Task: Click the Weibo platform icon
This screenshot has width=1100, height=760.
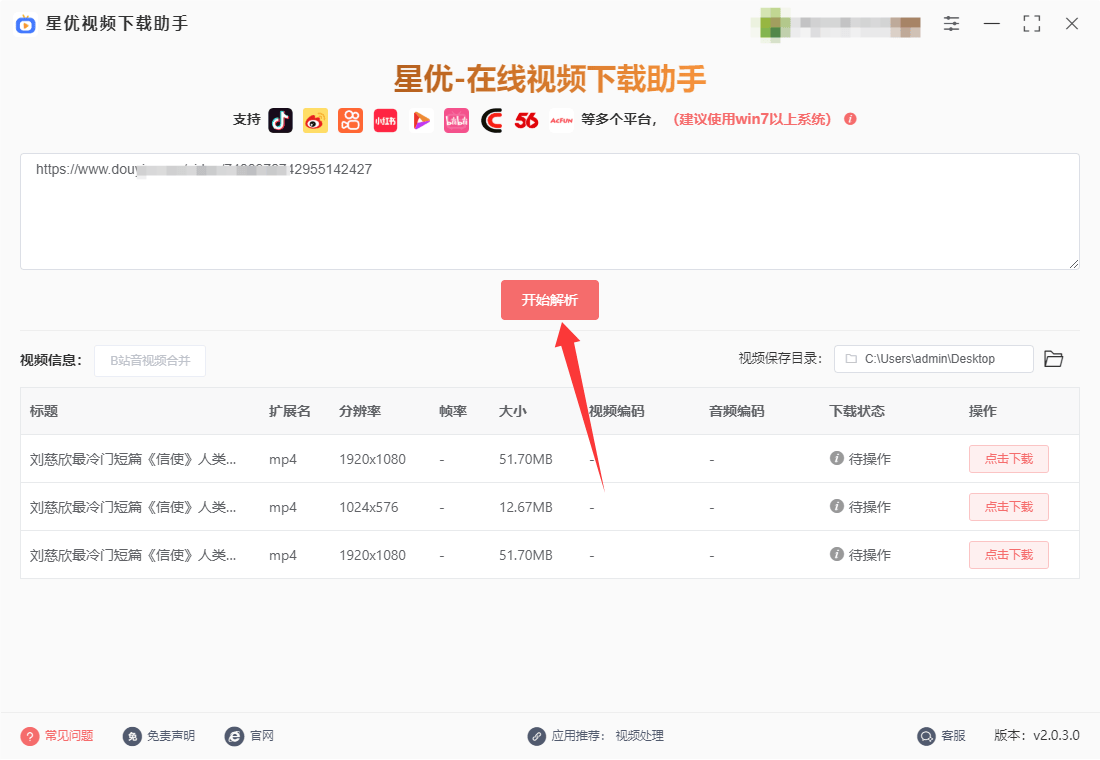Action: 315,120
